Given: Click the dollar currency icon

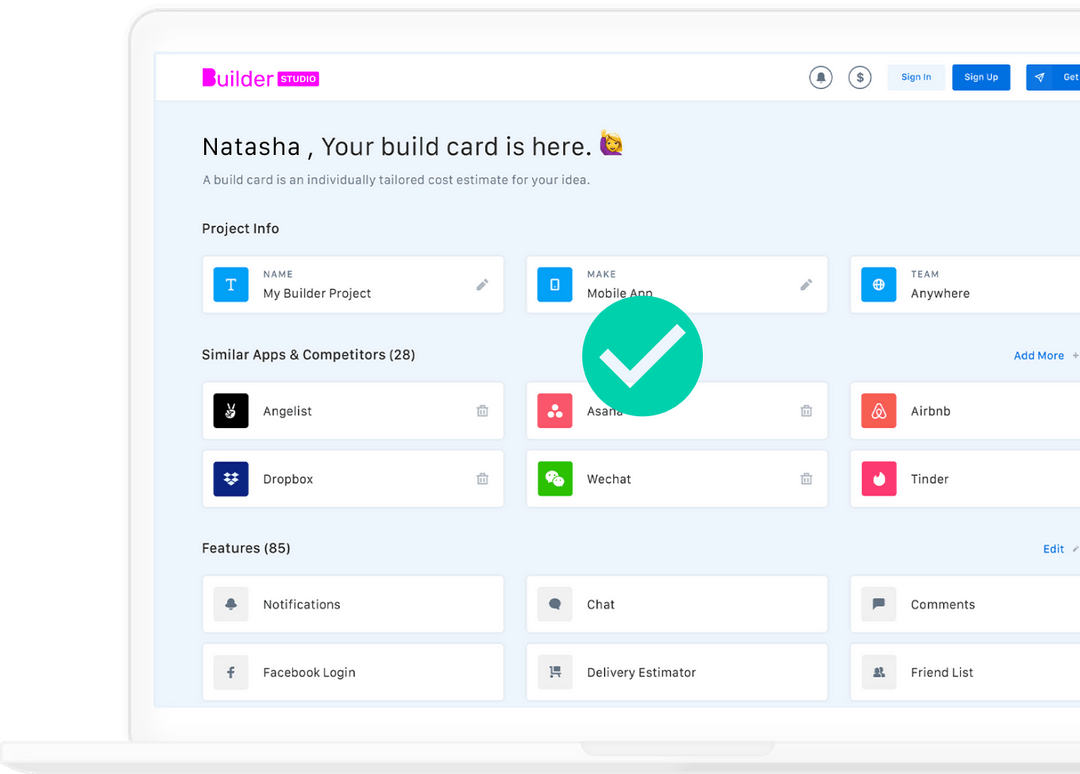Looking at the screenshot, I should (x=860, y=77).
